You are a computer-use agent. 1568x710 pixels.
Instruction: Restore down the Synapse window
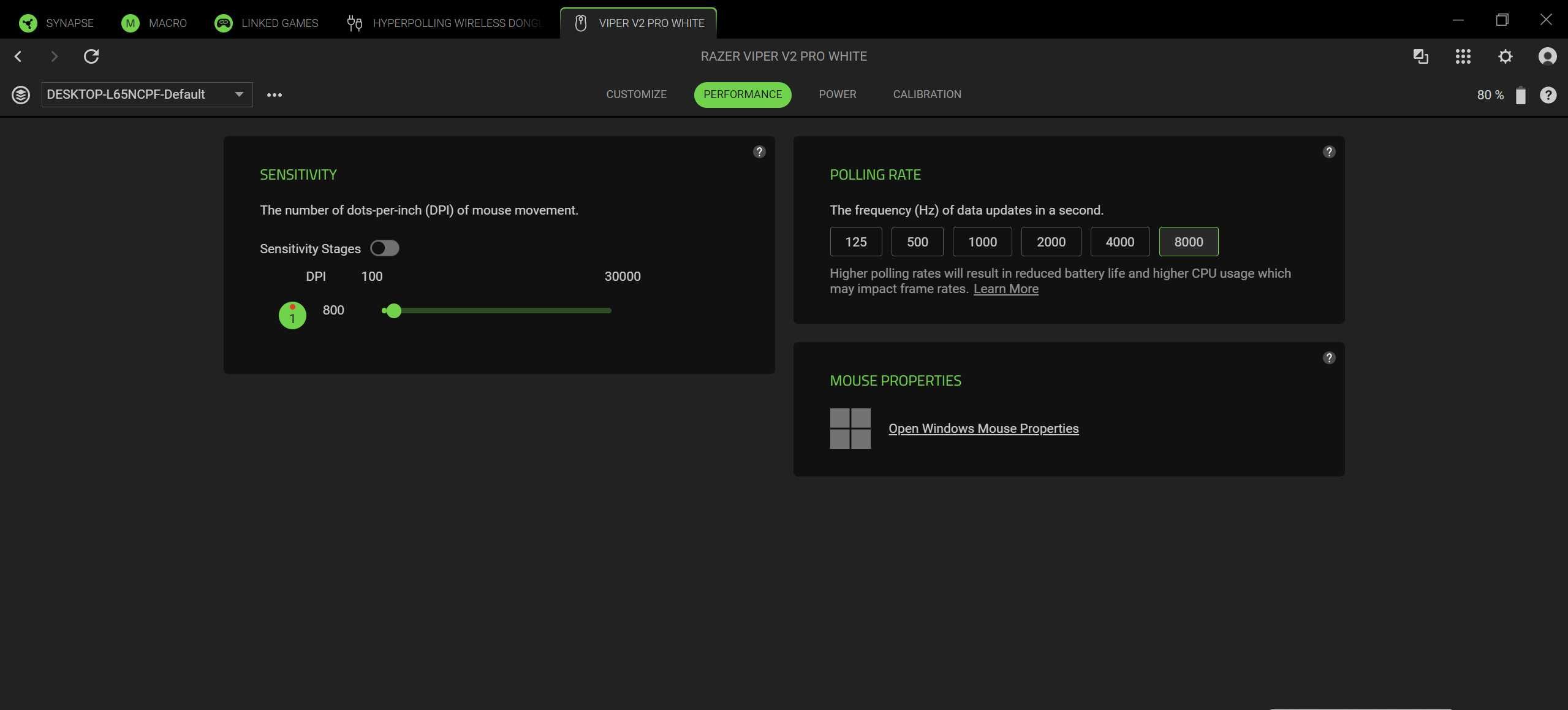click(1502, 20)
